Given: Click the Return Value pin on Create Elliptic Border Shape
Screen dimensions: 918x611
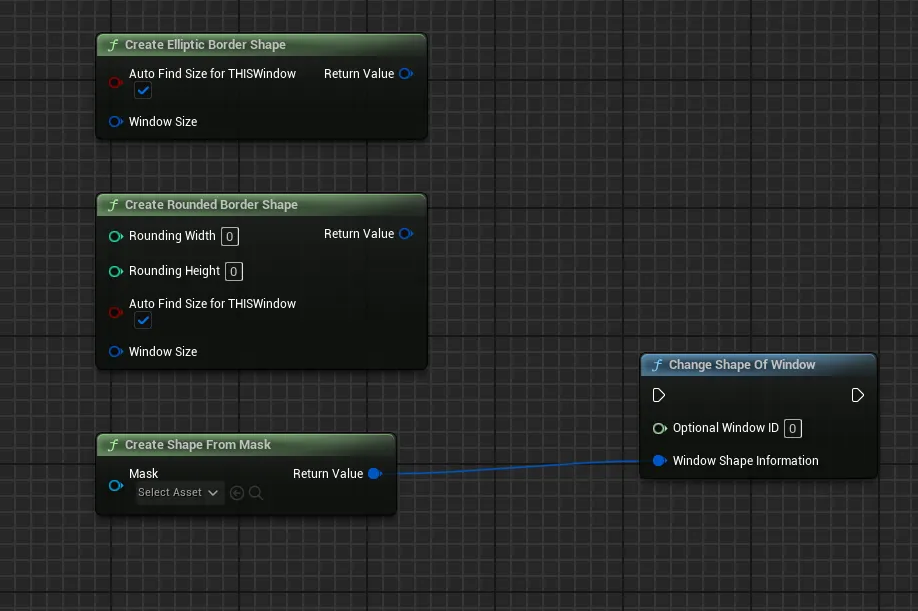Looking at the screenshot, I should tap(405, 74).
